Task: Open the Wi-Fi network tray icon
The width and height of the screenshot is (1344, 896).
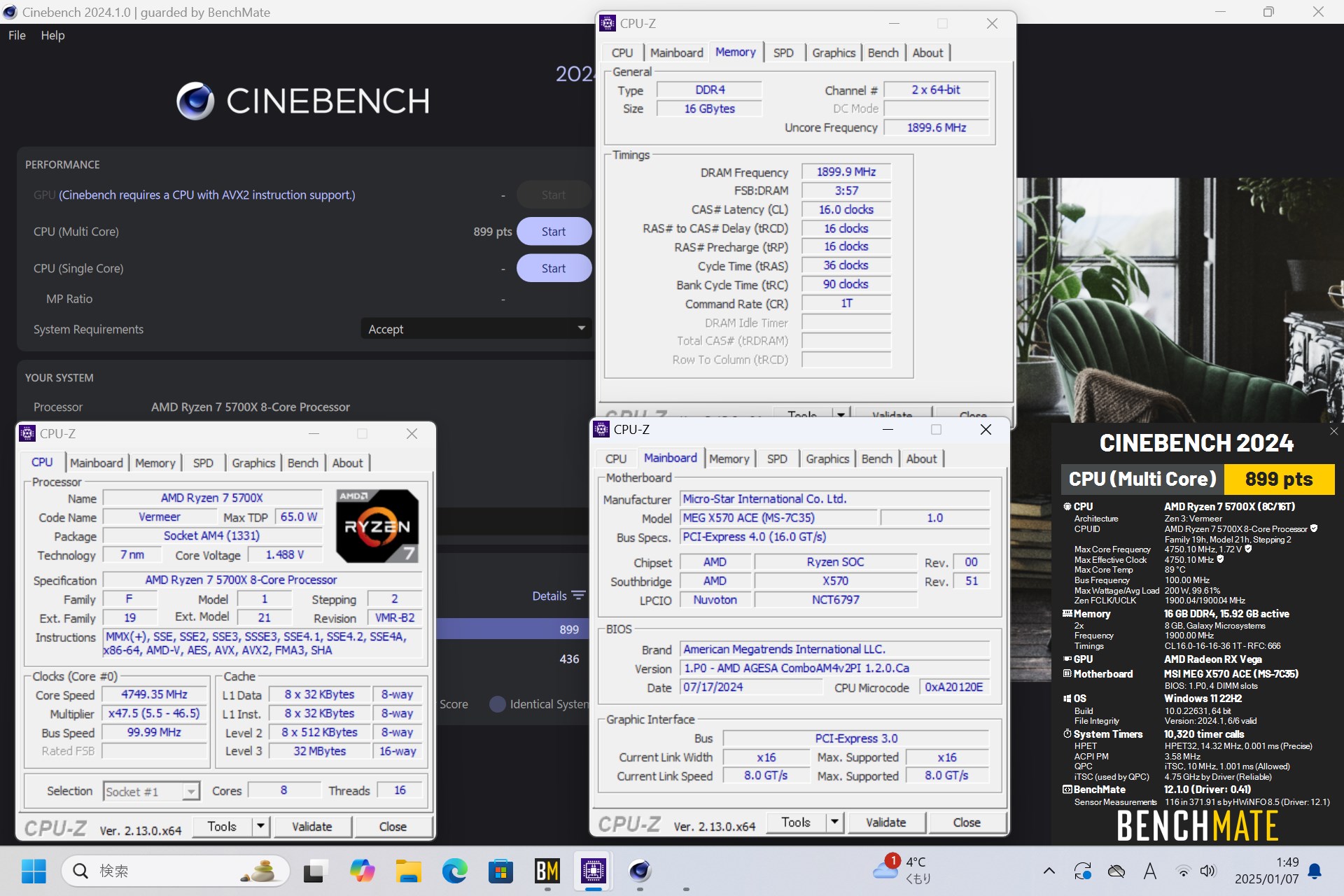Action: [x=1183, y=871]
